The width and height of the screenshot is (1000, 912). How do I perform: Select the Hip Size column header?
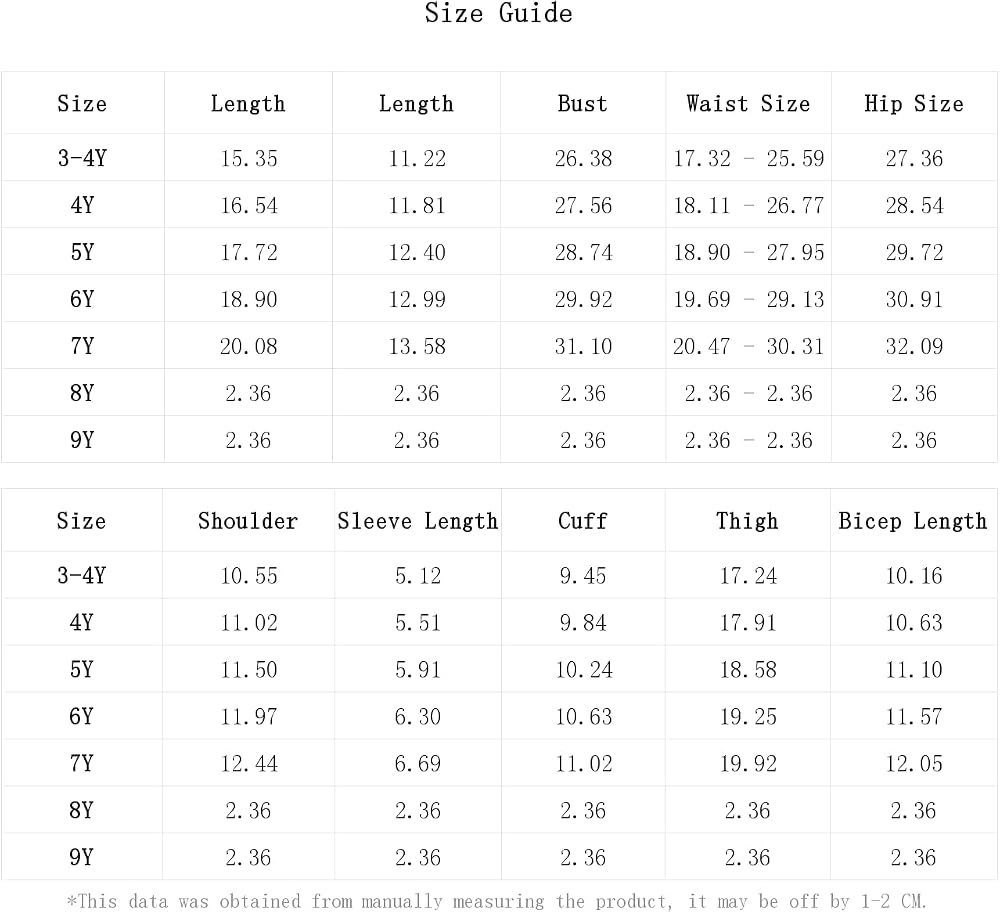tap(913, 103)
